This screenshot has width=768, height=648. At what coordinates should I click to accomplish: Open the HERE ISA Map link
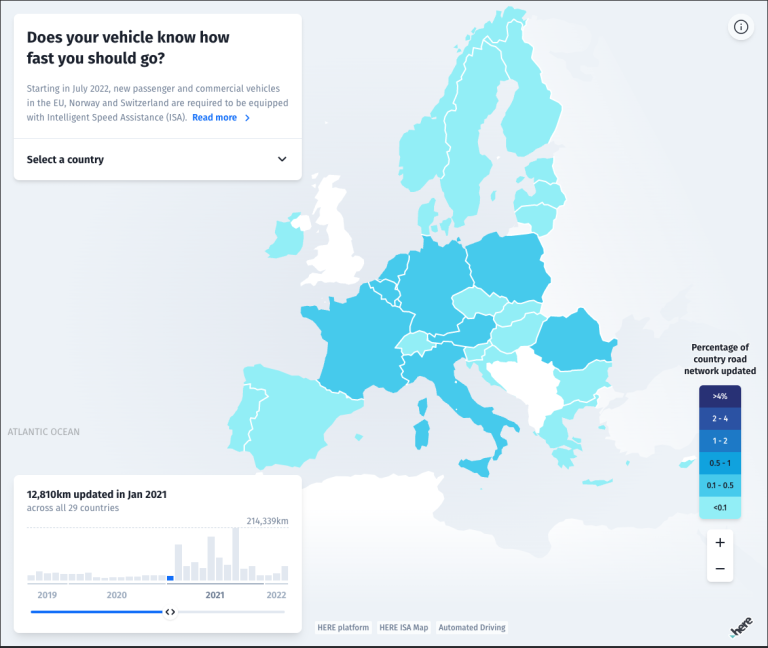(x=404, y=627)
